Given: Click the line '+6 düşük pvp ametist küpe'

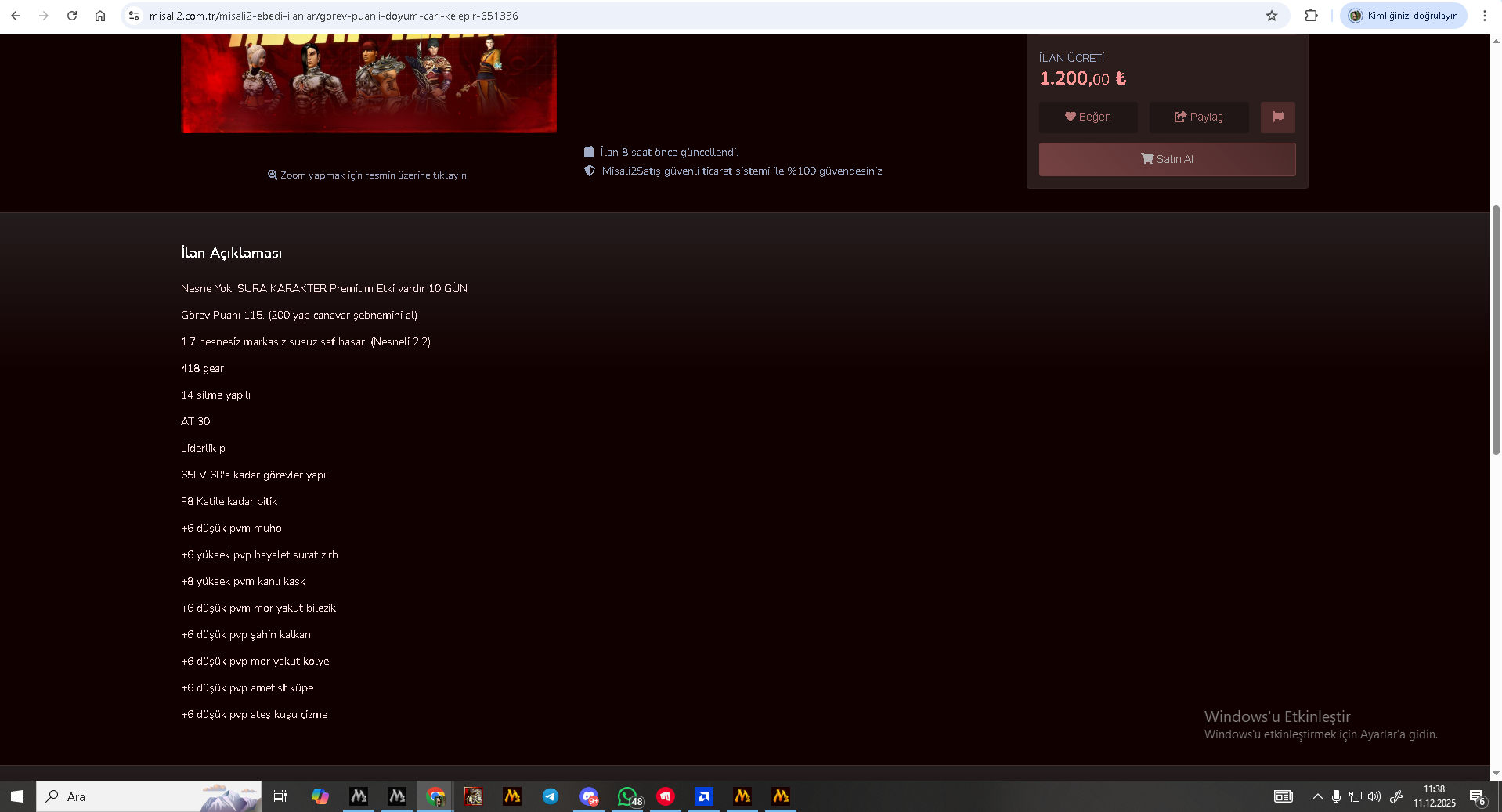Looking at the screenshot, I should [247, 687].
